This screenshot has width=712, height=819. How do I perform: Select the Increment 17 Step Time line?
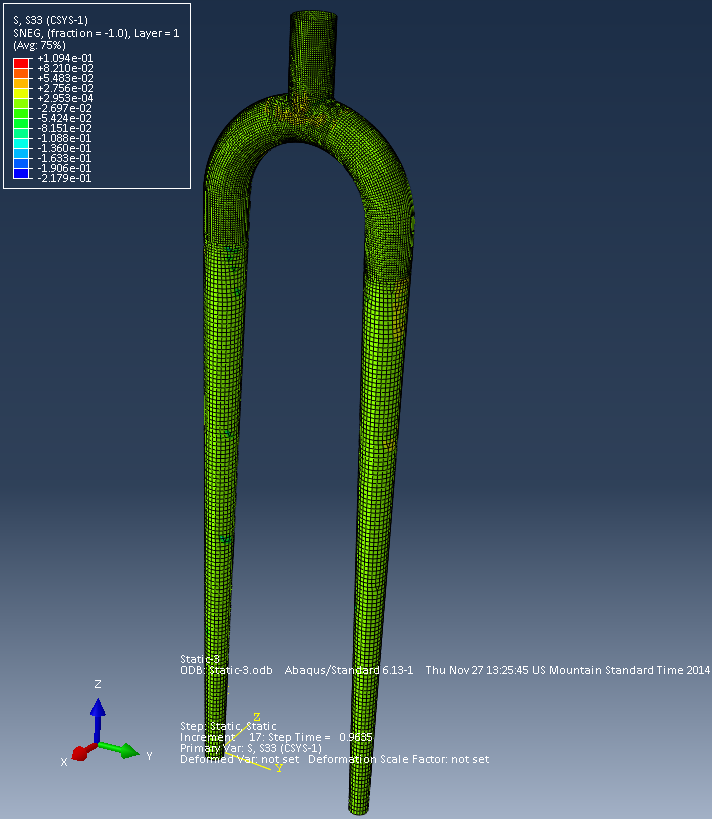276,737
